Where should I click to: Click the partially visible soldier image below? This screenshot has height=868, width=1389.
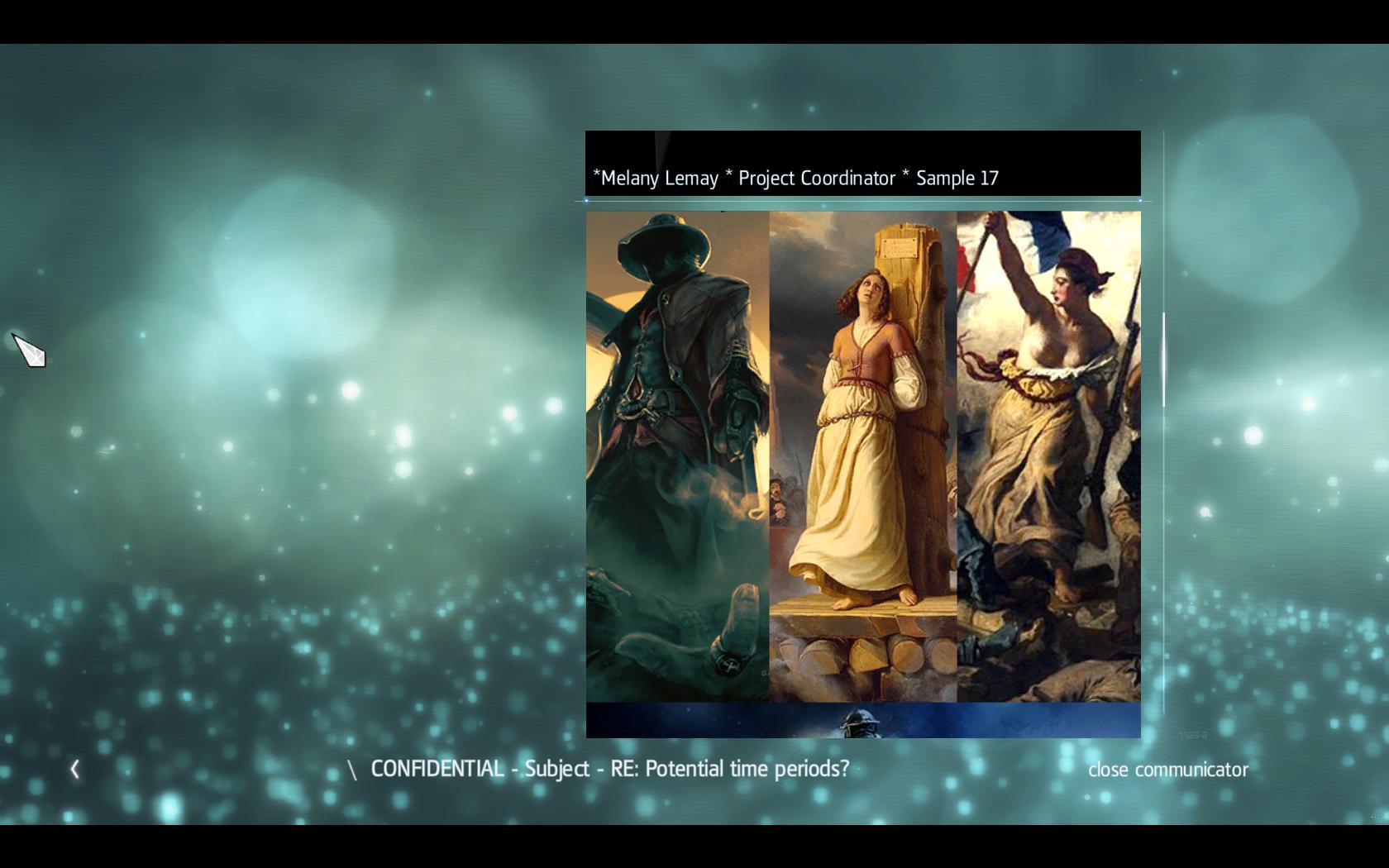863,721
